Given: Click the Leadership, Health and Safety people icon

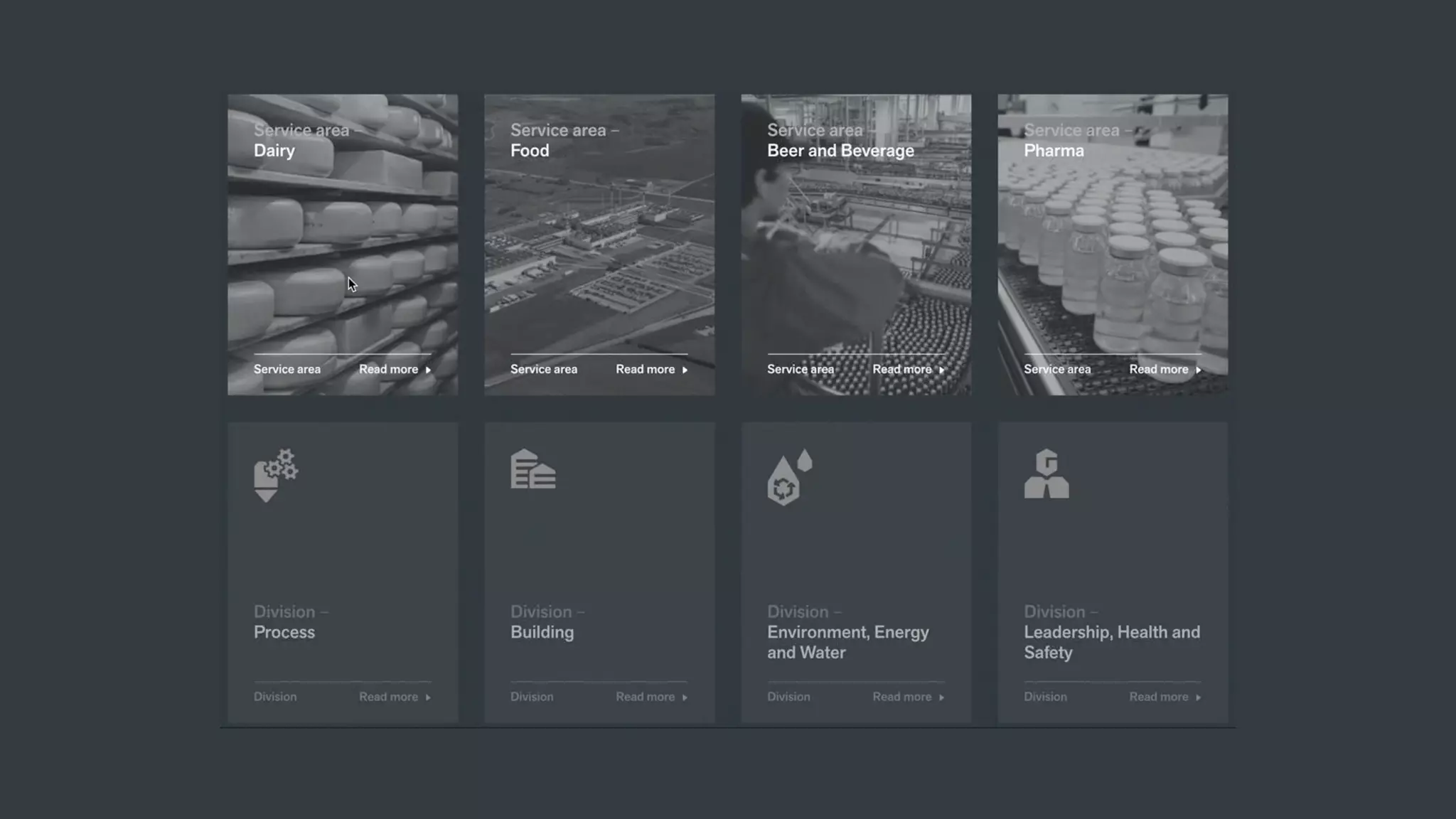Looking at the screenshot, I should click(x=1046, y=473).
